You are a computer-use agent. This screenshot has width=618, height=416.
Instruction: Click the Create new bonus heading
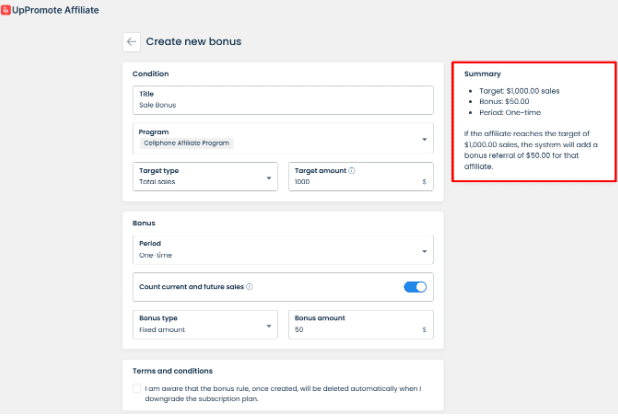coord(194,42)
